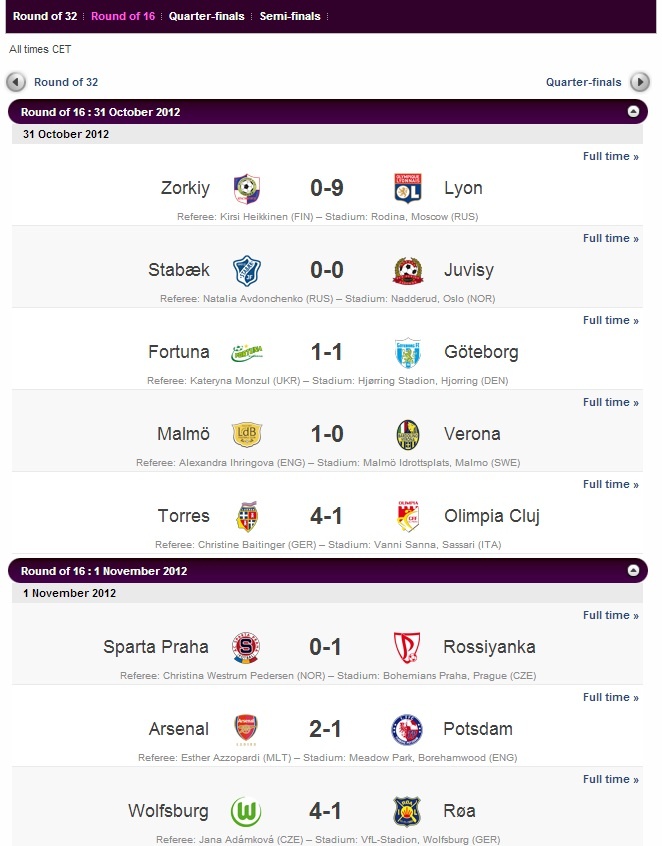Click the Torres 4-1 score
Screen dimensions: 662x846
(x=326, y=516)
